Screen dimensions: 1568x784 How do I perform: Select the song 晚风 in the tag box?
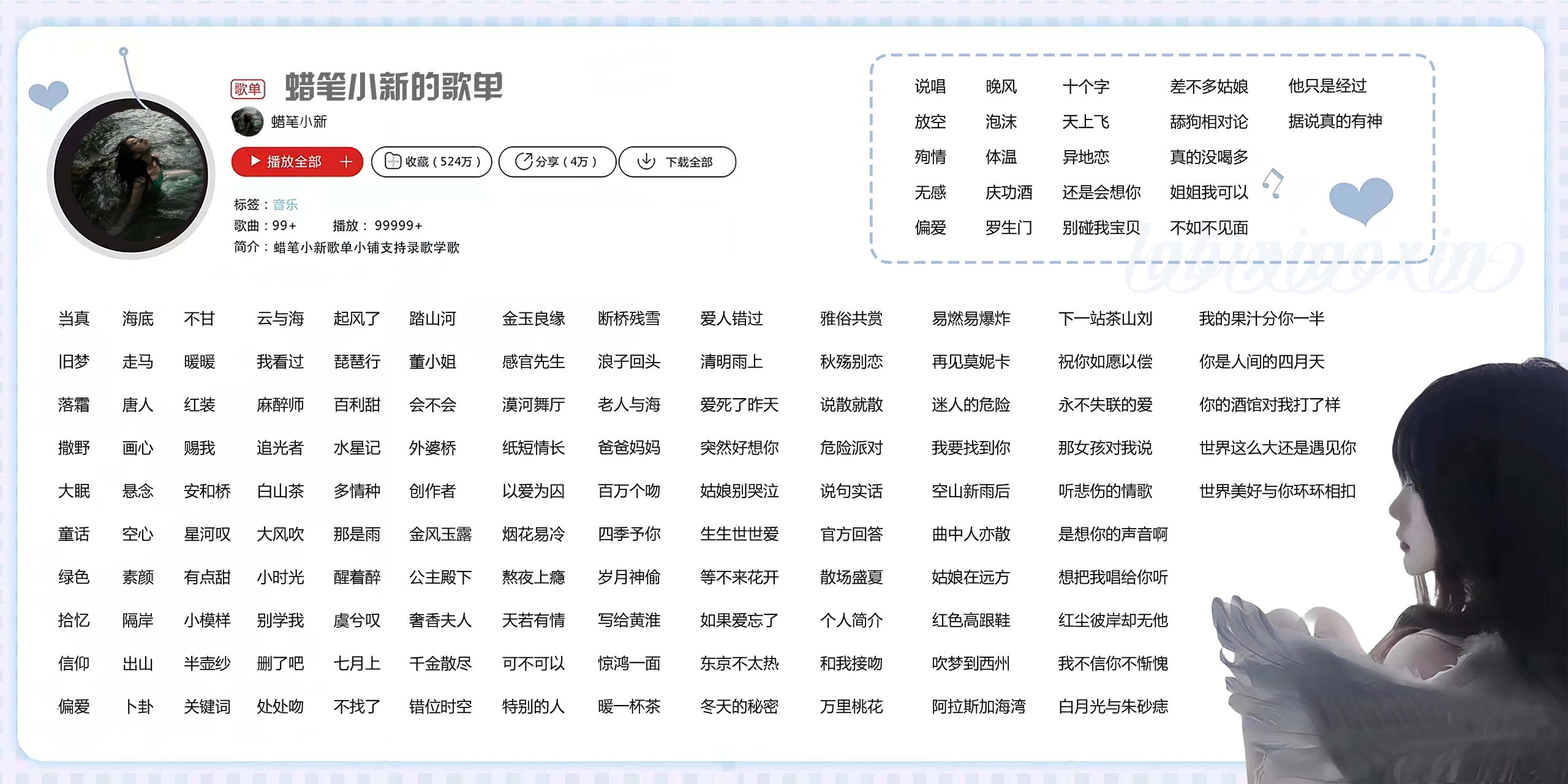[1001, 87]
